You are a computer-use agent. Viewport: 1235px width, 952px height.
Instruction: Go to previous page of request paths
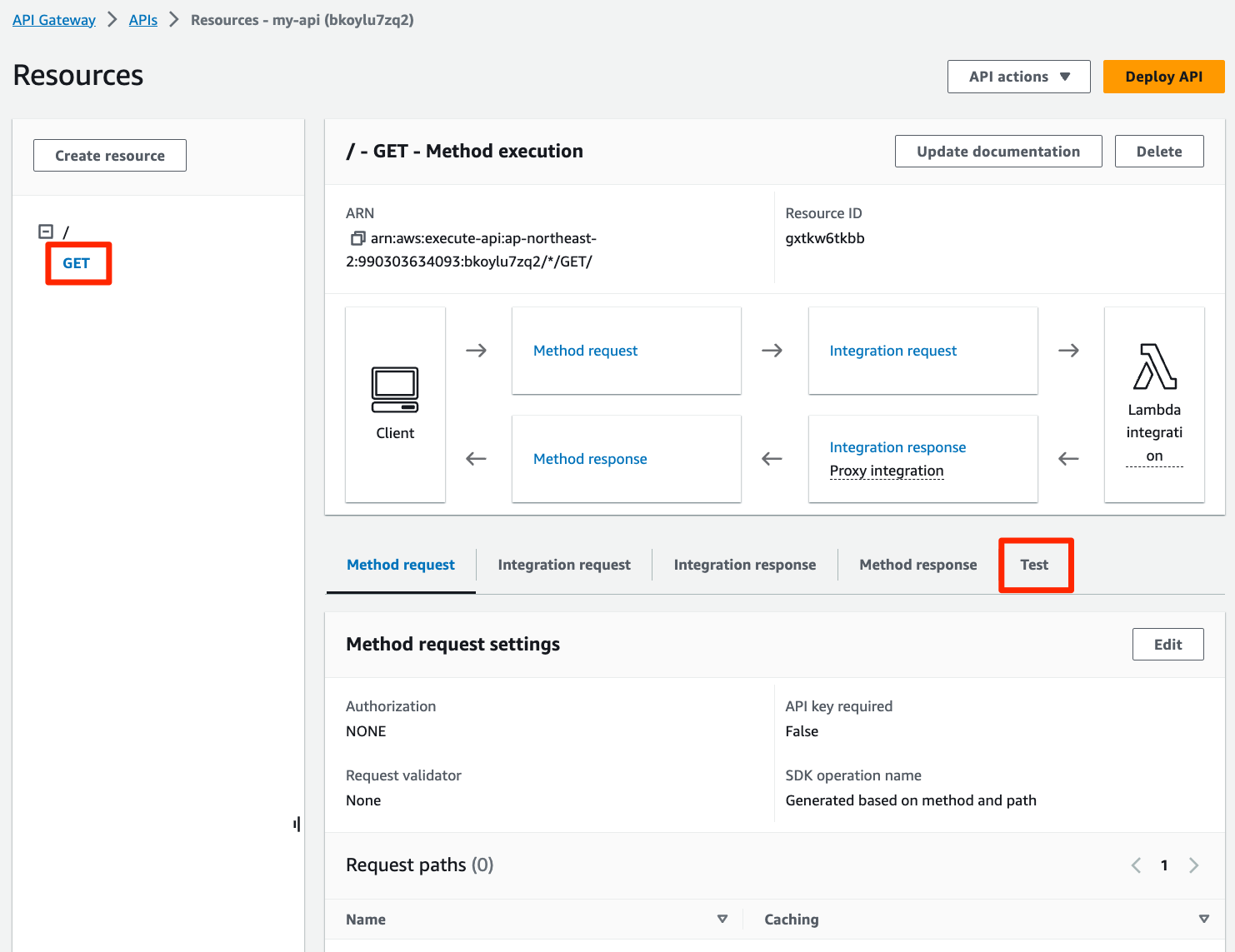(1136, 865)
